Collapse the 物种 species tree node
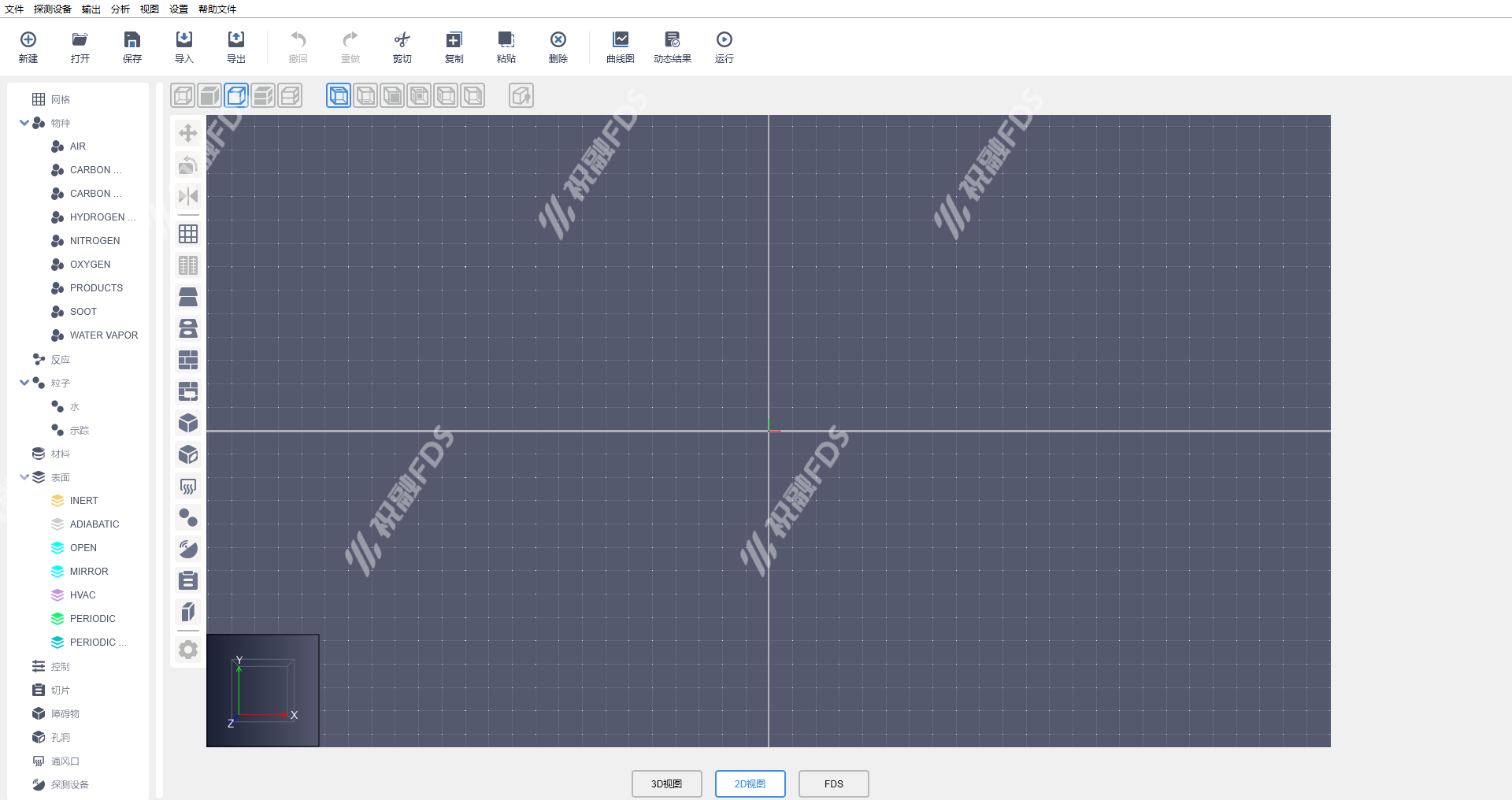The width and height of the screenshot is (1512, 800). point(24,123)
